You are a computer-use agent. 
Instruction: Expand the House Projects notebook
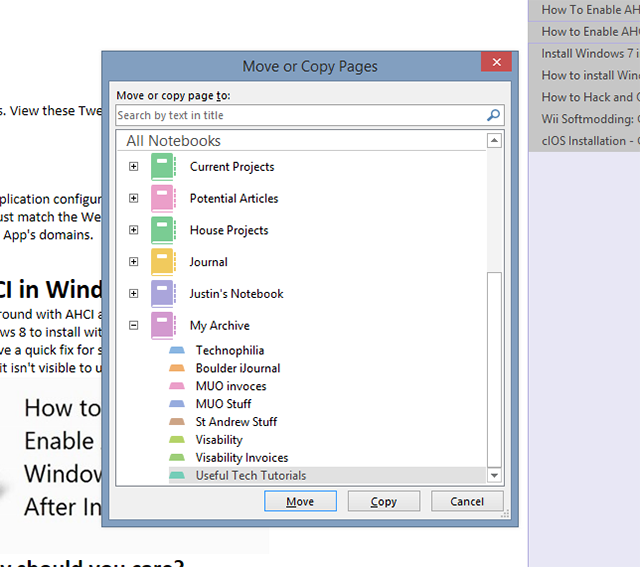(x=133, y=230)
